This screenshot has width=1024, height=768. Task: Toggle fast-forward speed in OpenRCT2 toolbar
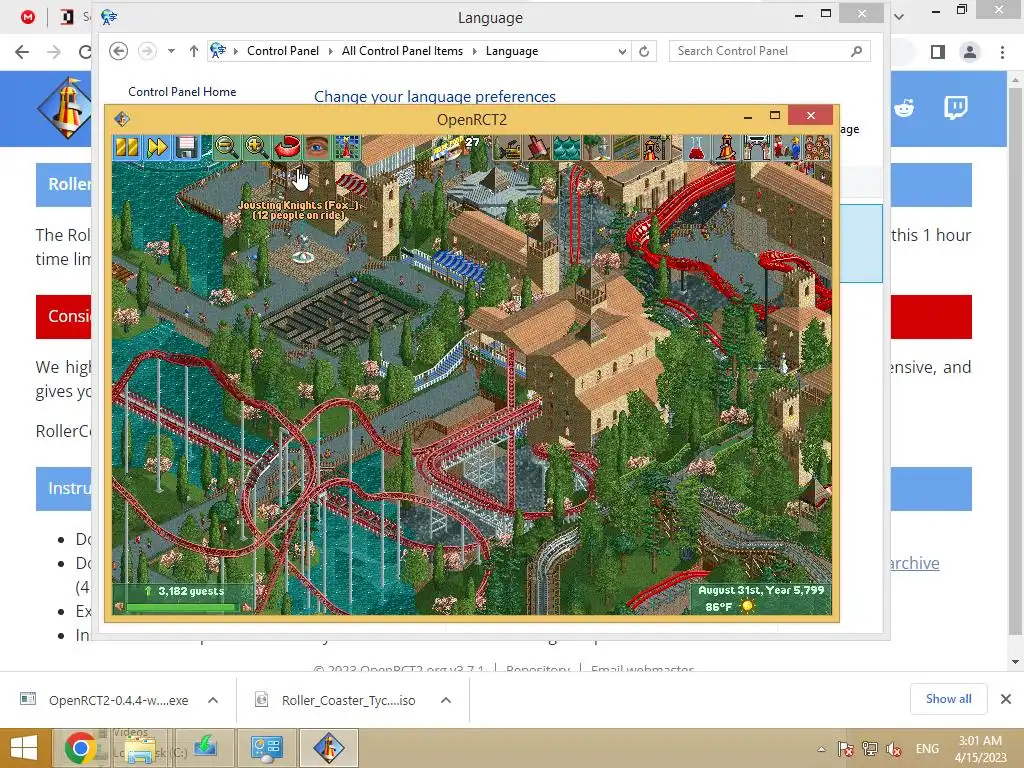point(157,148)
